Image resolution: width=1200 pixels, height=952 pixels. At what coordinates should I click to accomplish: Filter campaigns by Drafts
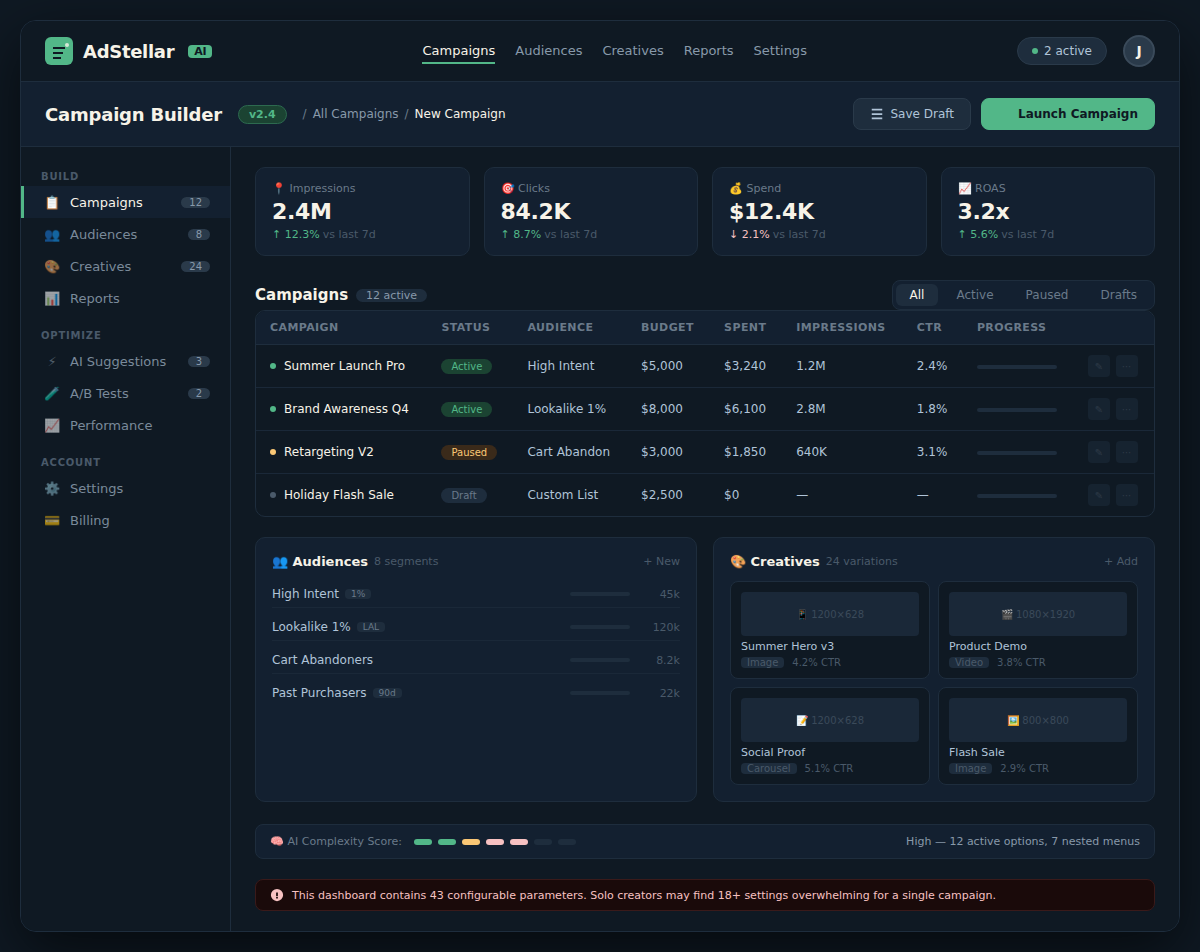tap(1119, 295)
